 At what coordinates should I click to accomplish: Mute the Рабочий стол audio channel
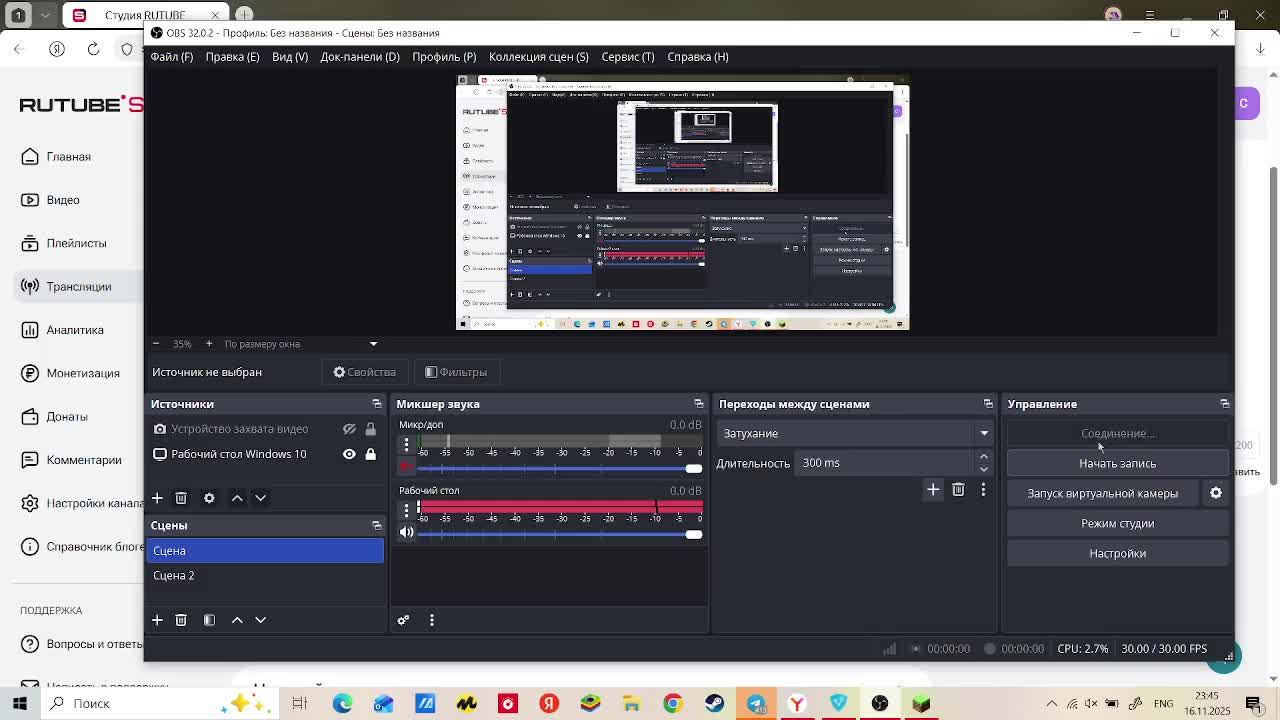pyautogui.click(x=406, y=532)
